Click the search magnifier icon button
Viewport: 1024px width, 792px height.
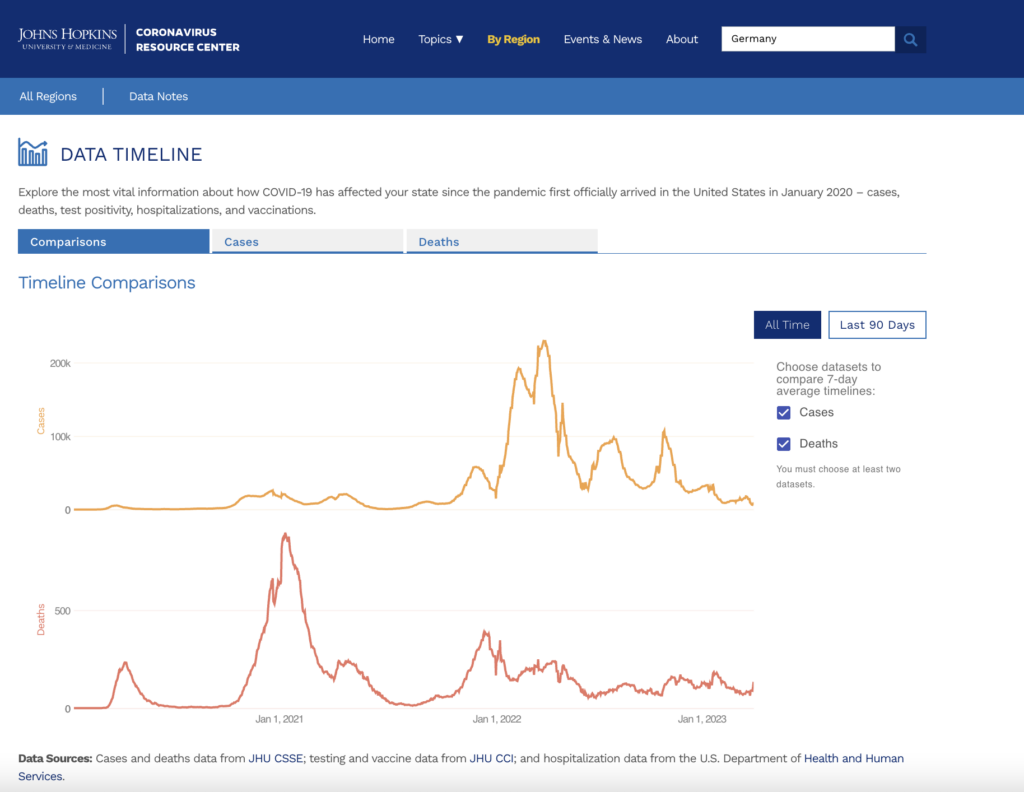point(910,39)
